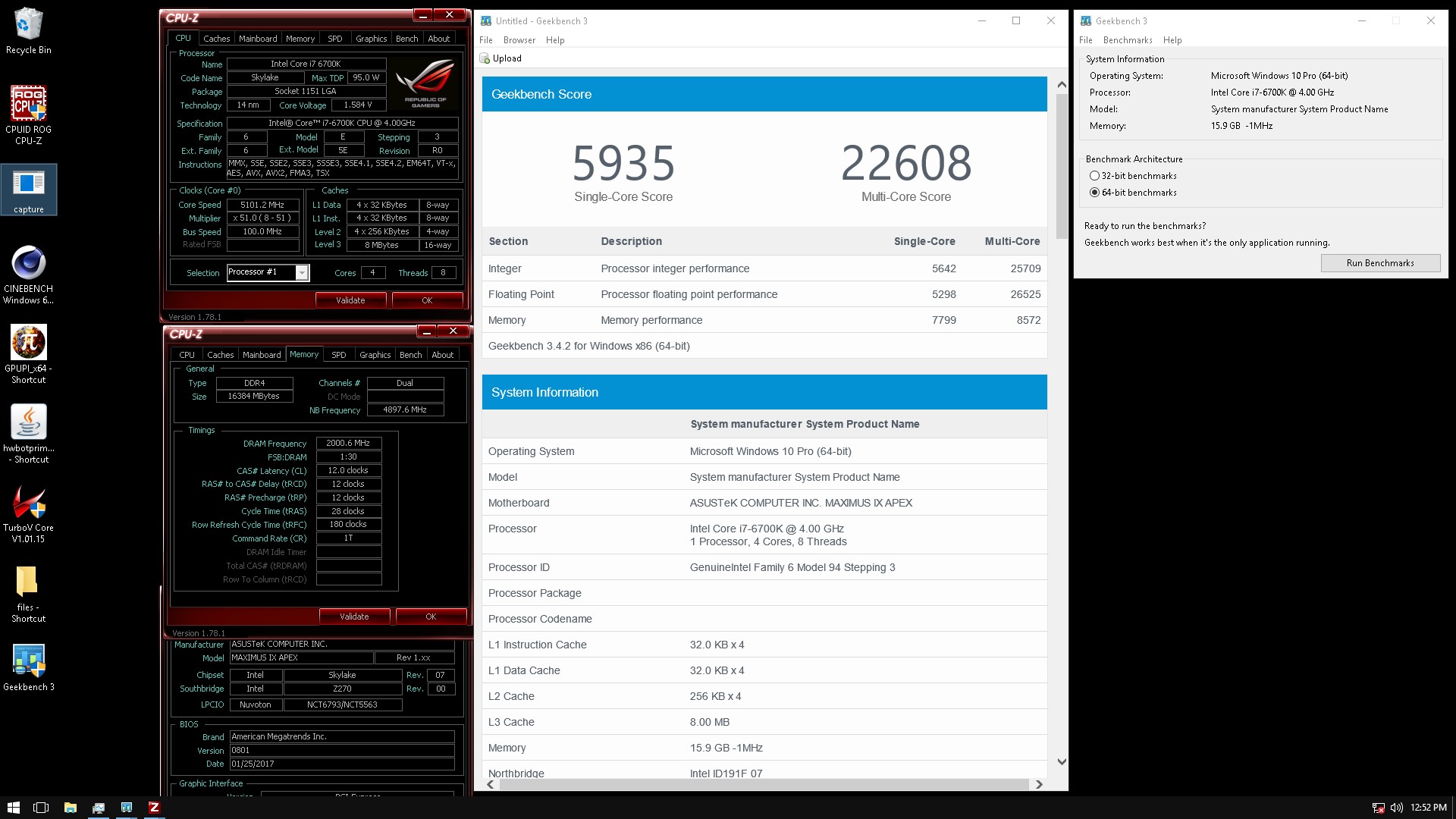
Task: Click the system clock showing 12:52 PM
Action: (x=1429, y=808)
